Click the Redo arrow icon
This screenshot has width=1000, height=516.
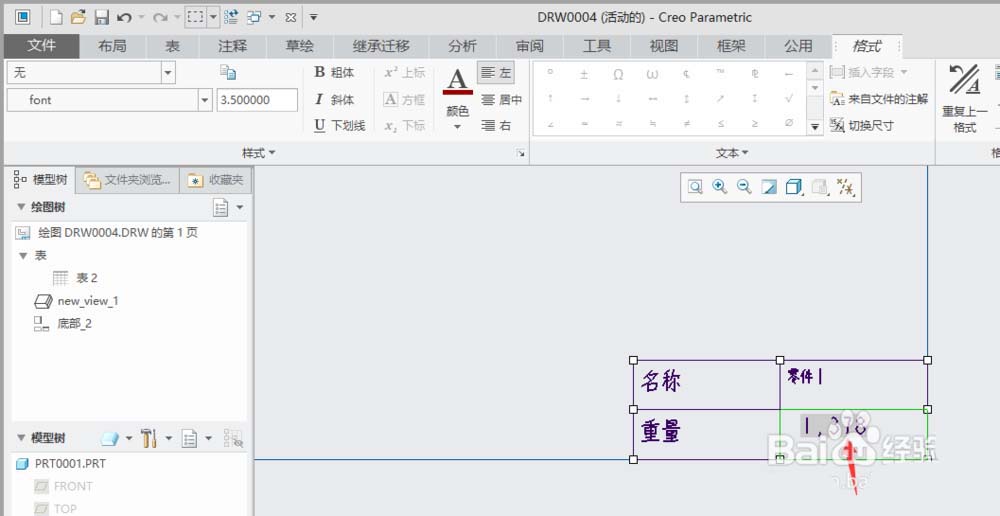point(160,18)
